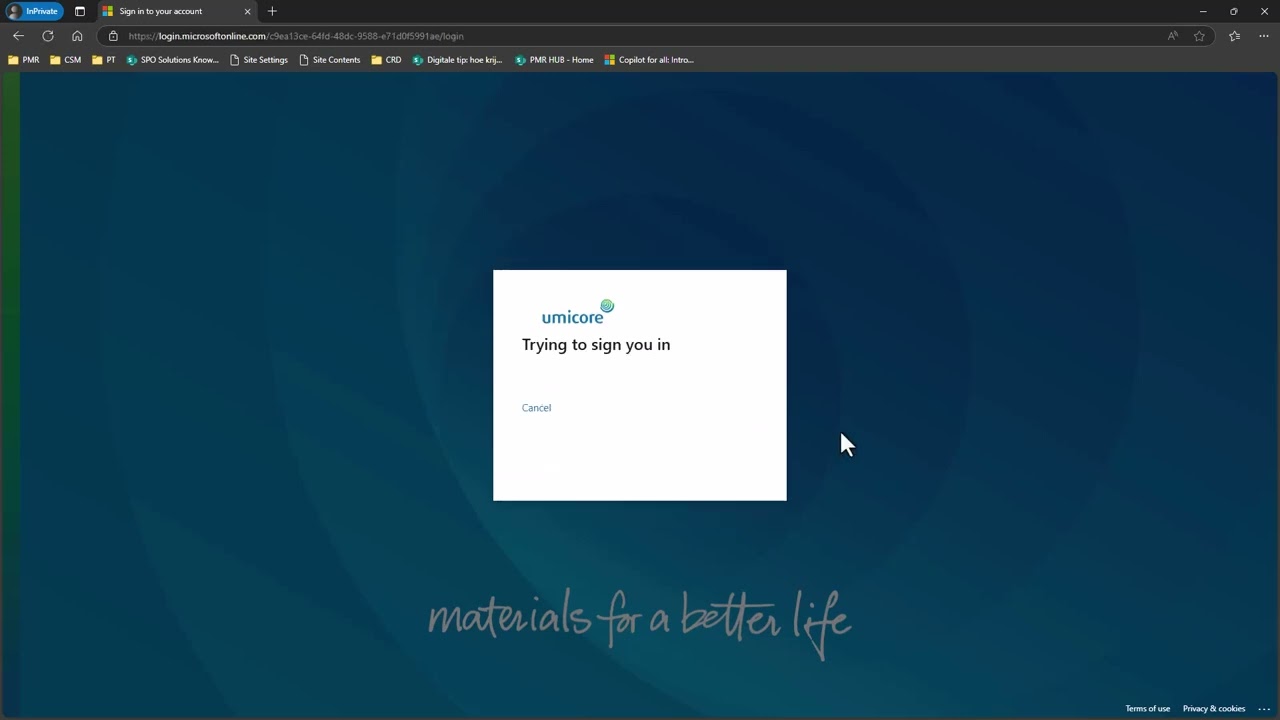Open the Privacy & cookies link
This screenshot has height=720, width=1280.
(1214, 709)
